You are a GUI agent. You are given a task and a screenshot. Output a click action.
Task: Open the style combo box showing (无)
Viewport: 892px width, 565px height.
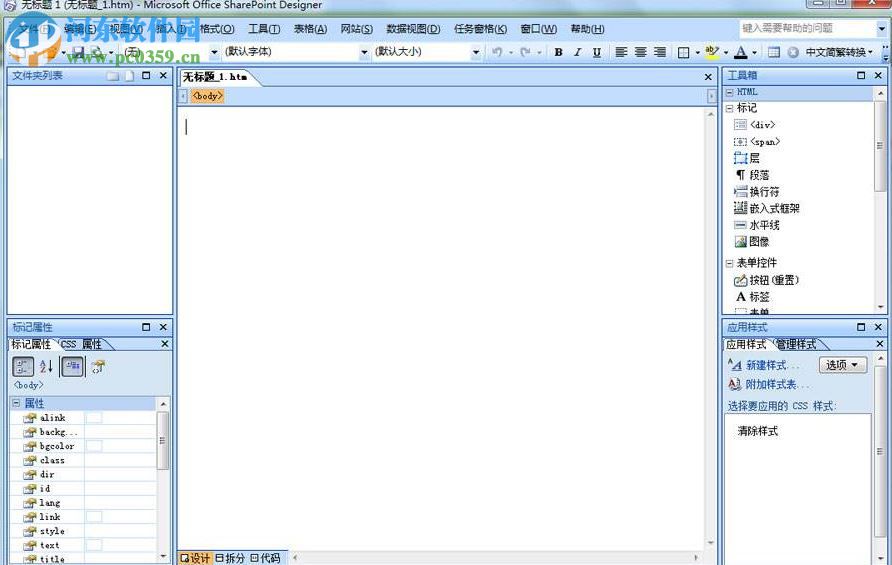(x=171, y=52)
